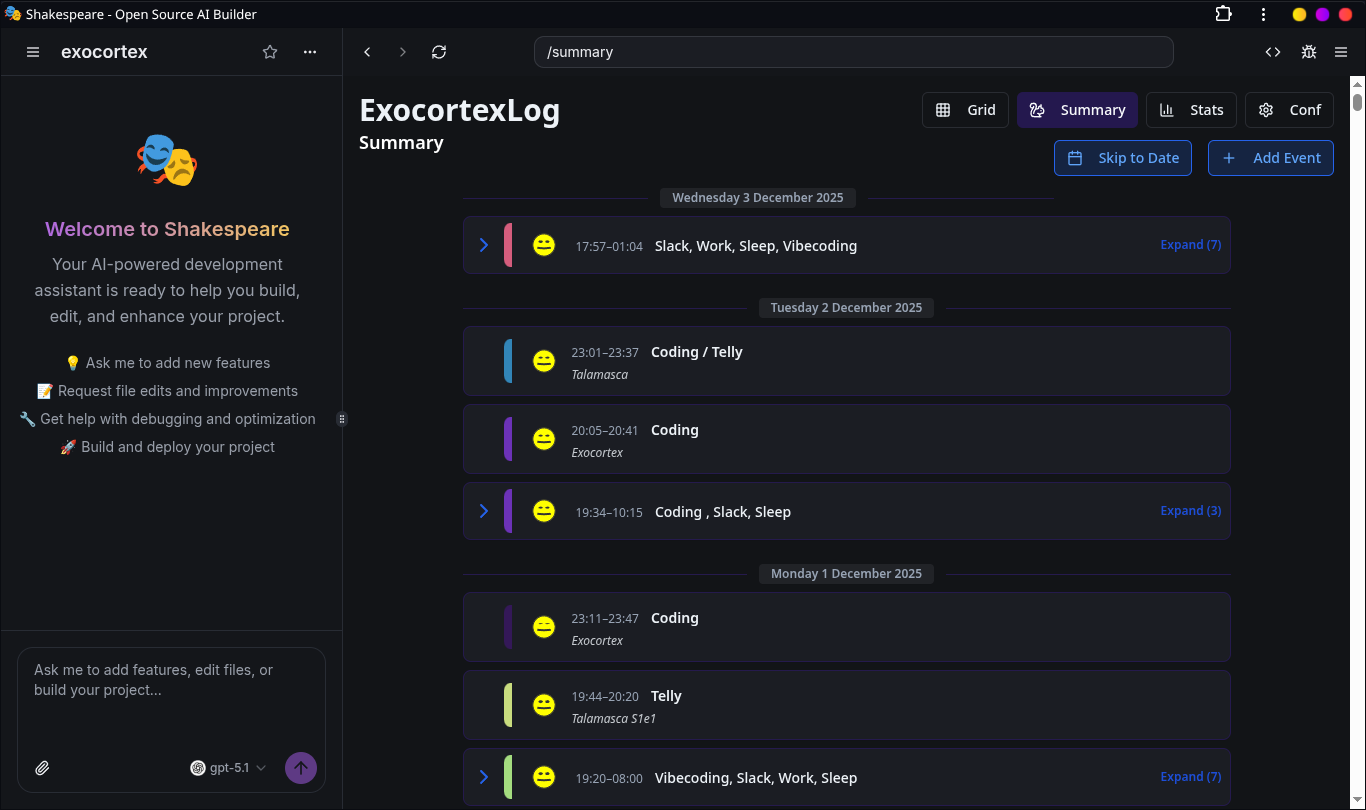
Task: Open the code view icon
Action: coord(1273,52)
